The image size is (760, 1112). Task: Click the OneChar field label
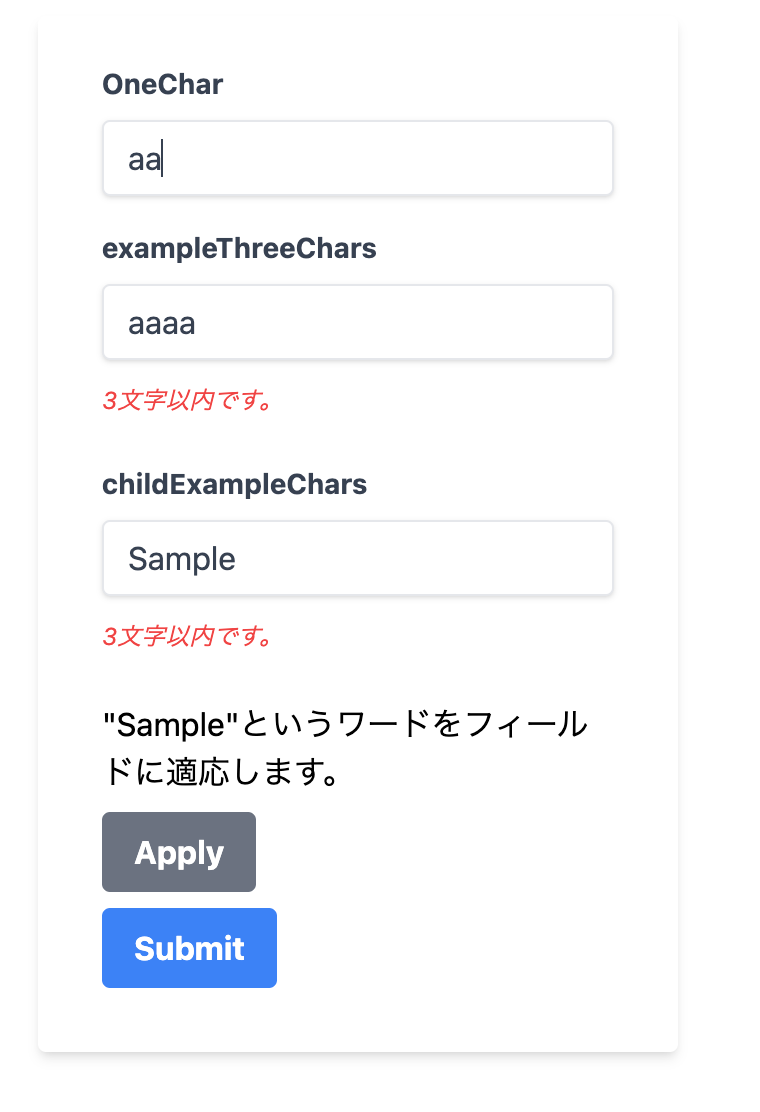[162, 85]
